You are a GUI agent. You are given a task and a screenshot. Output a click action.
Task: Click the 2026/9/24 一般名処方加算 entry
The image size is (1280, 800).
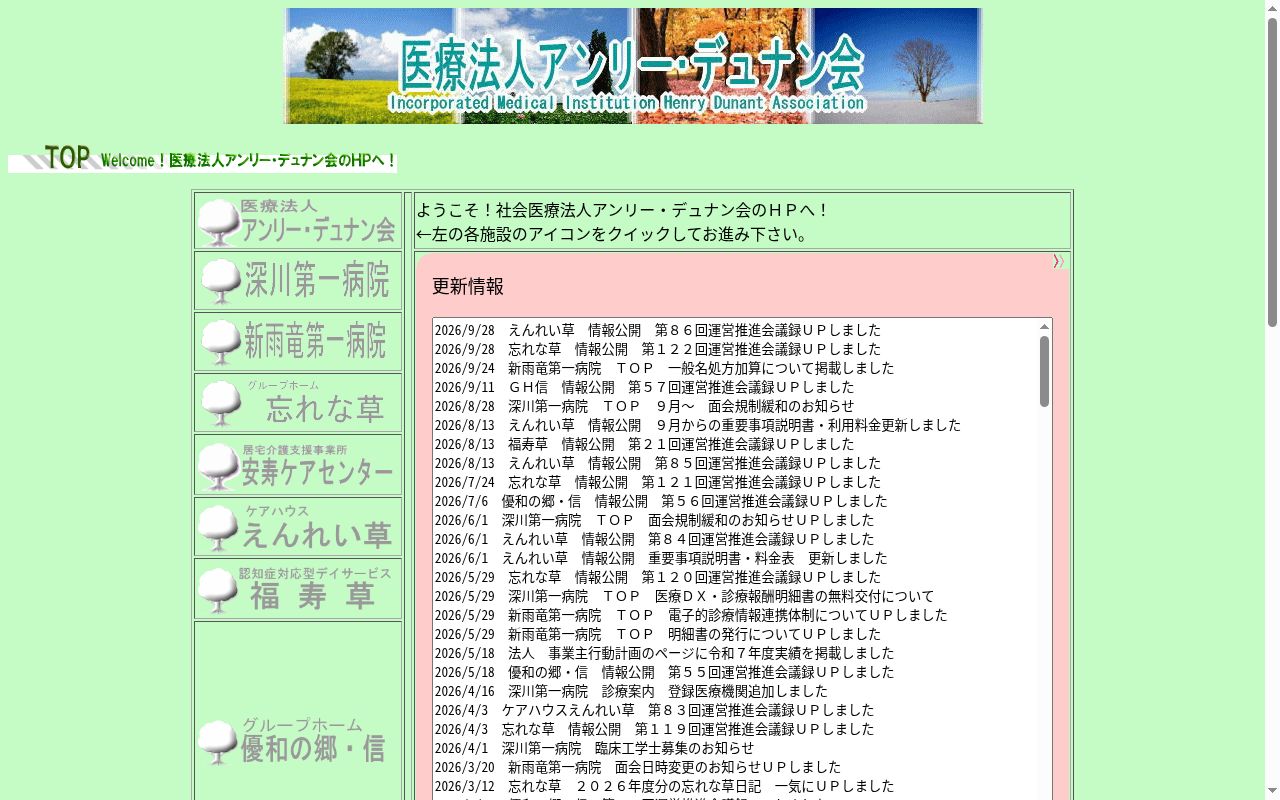coord(665,368)
